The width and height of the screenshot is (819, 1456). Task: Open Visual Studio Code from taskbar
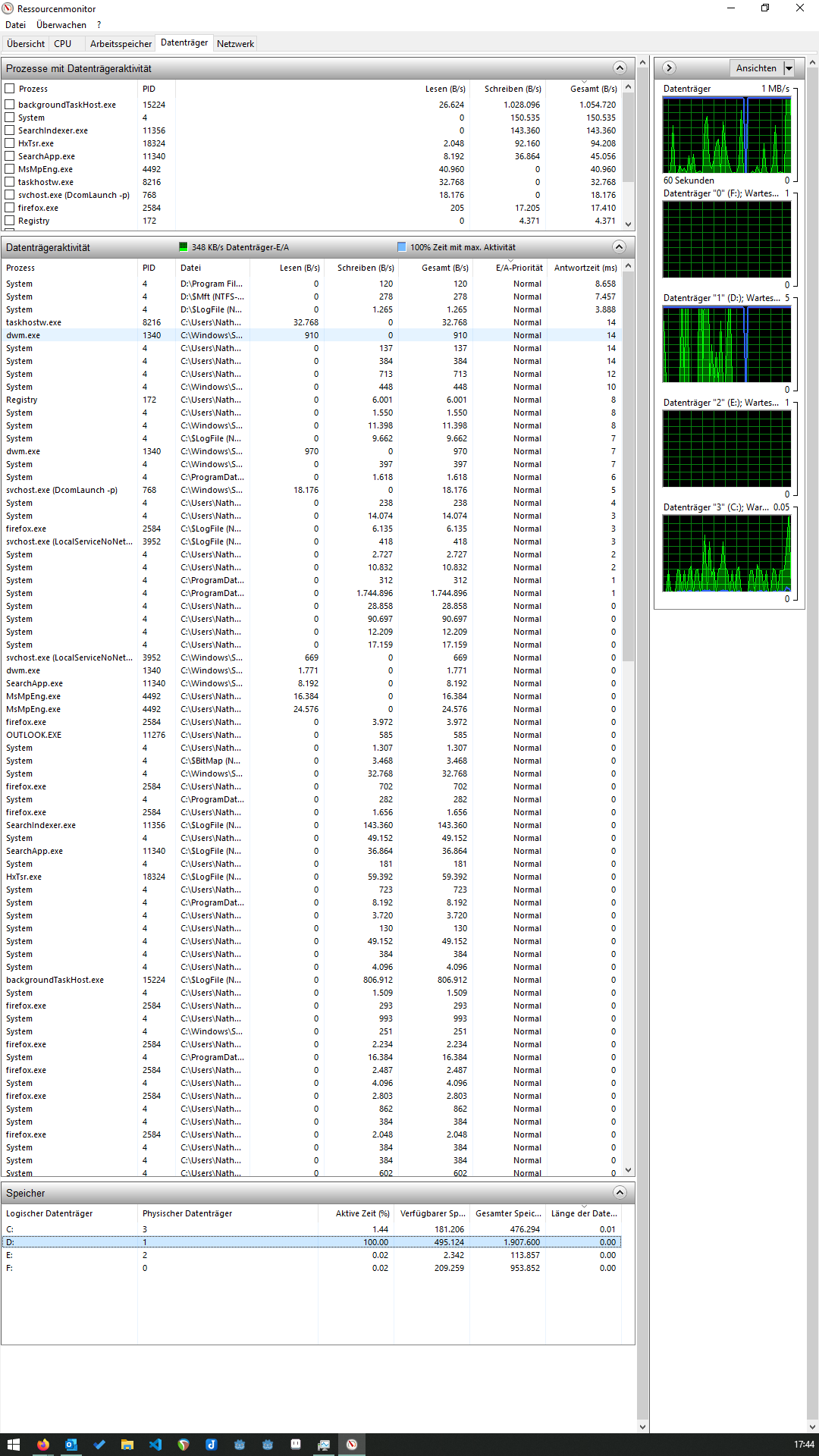(x=155, y=1445)
